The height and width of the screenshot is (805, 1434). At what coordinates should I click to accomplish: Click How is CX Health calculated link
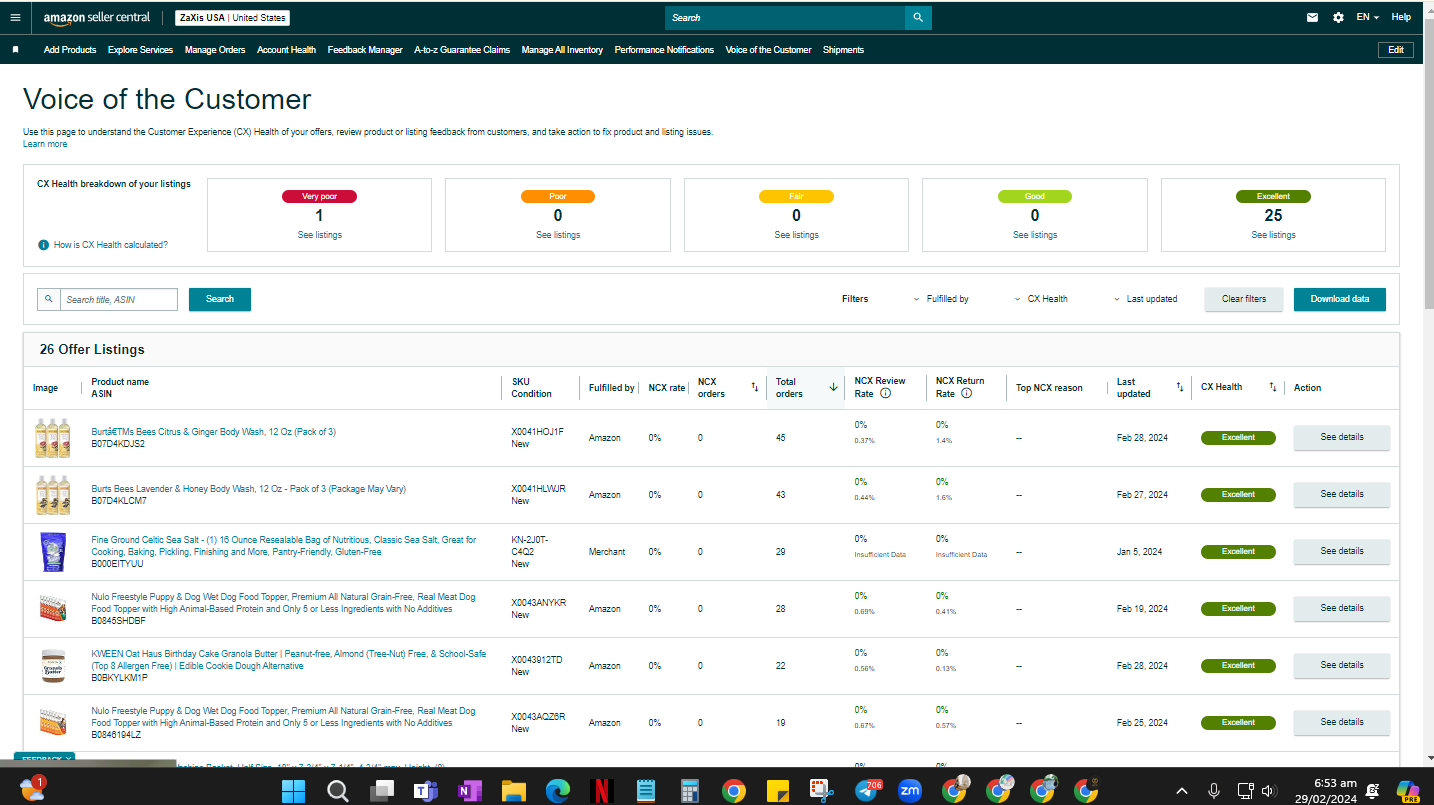(x=111, y=245)
